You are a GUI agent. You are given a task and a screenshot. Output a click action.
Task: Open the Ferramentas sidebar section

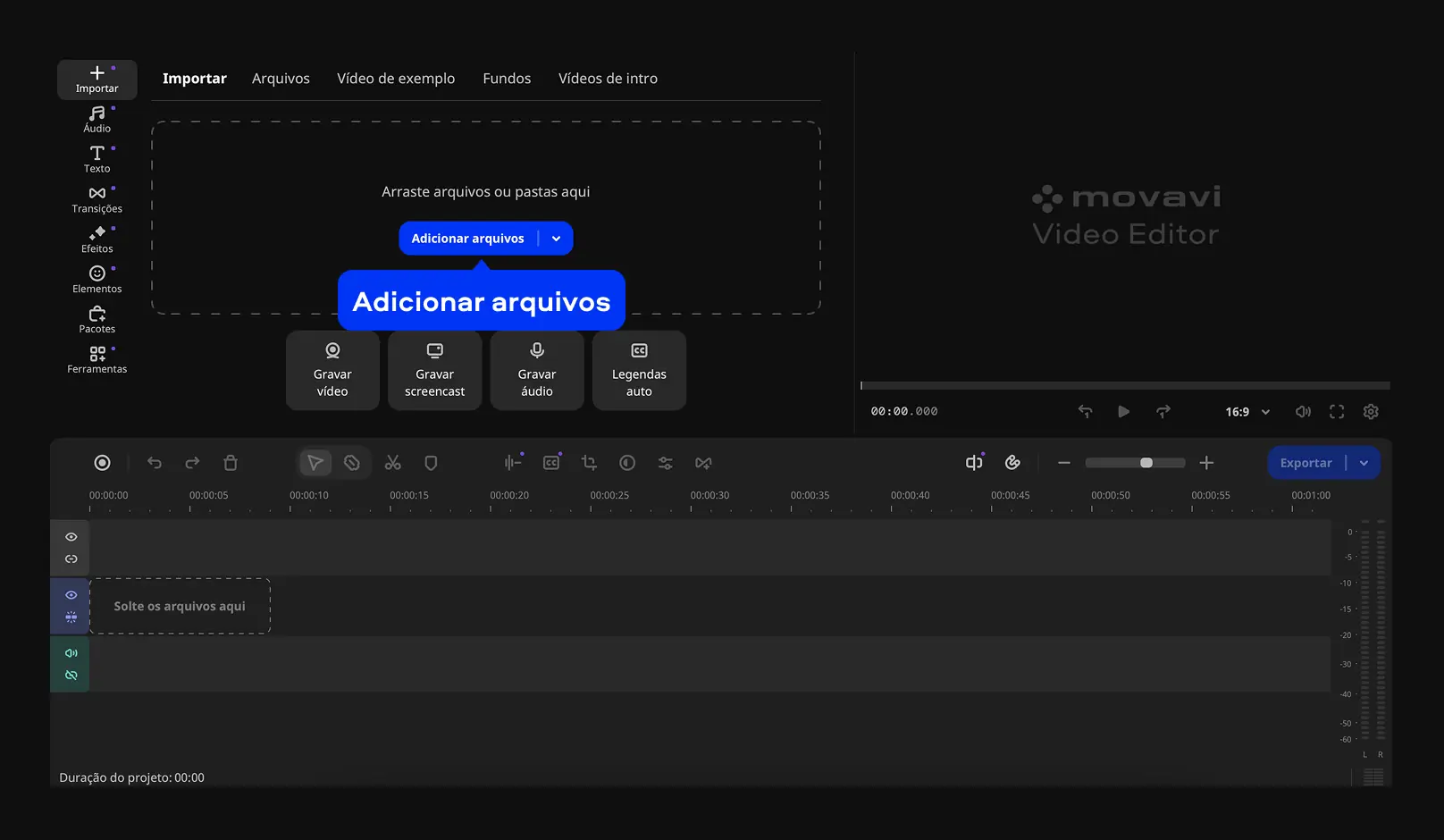pos(97,360)
